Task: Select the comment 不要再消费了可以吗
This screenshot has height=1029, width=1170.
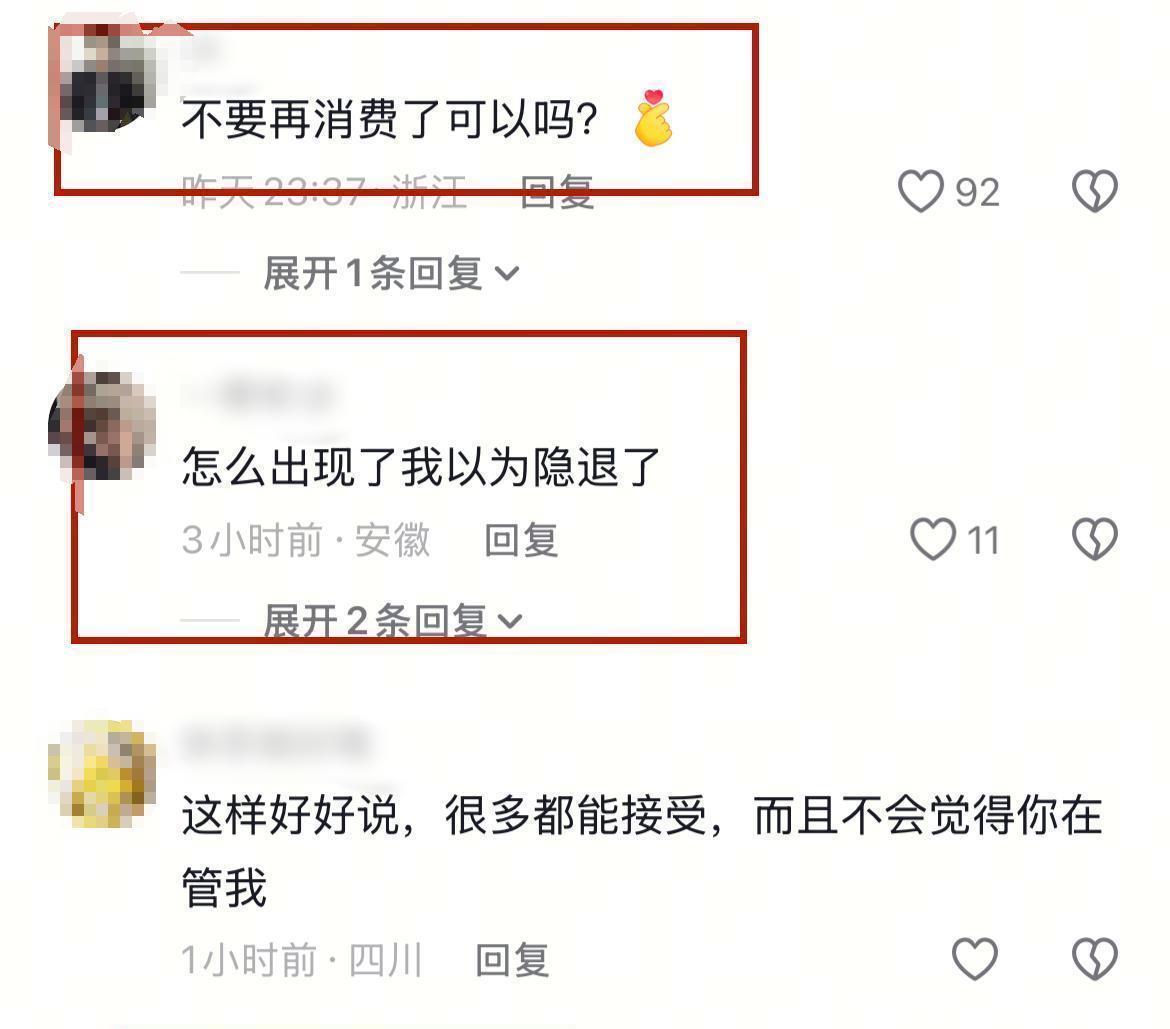Action: (390, 119)
